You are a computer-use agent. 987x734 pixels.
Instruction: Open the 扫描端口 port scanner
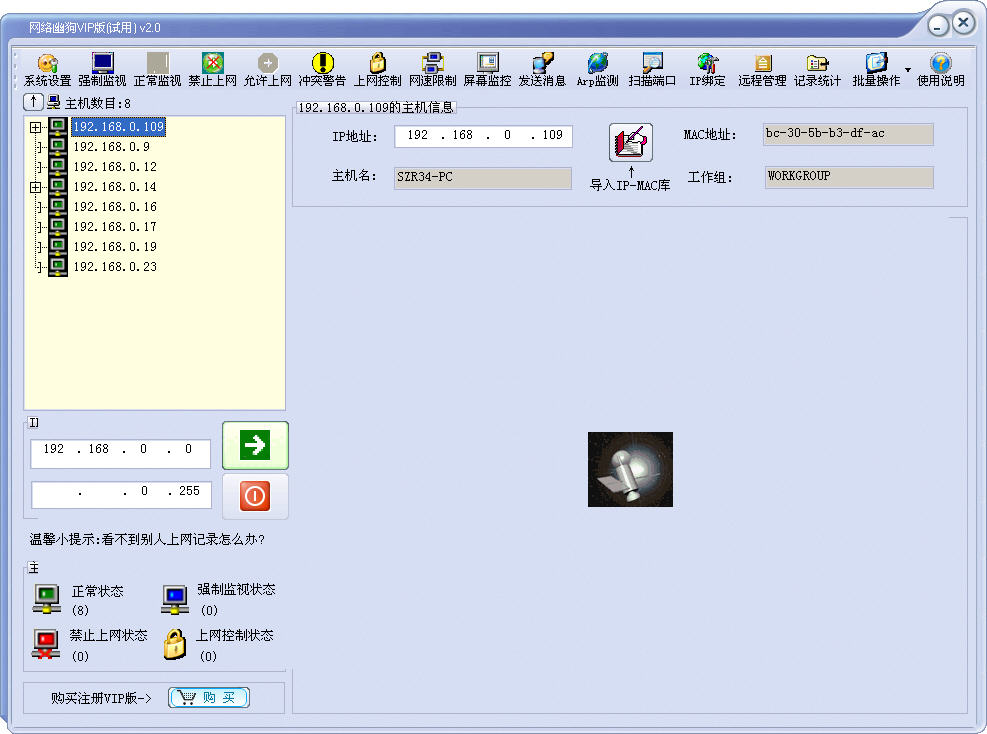coord(652,68)
